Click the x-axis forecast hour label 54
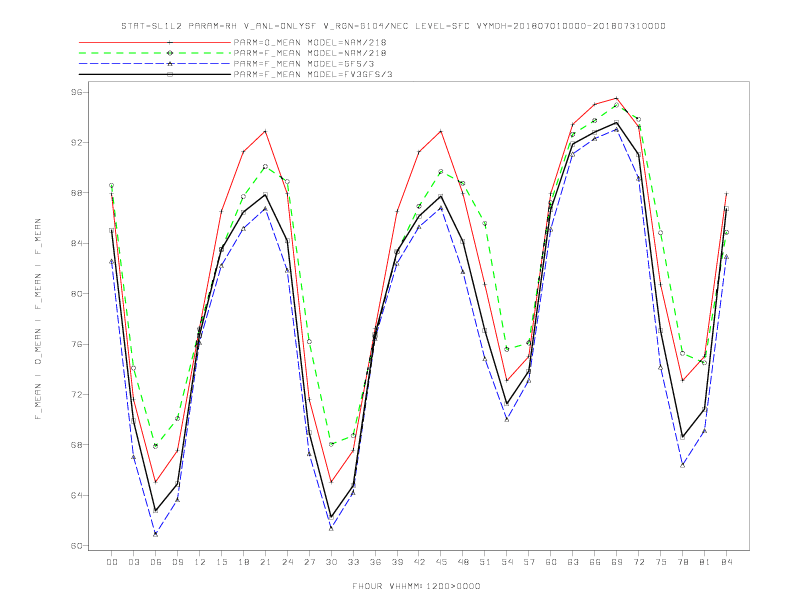 (507, 562)
